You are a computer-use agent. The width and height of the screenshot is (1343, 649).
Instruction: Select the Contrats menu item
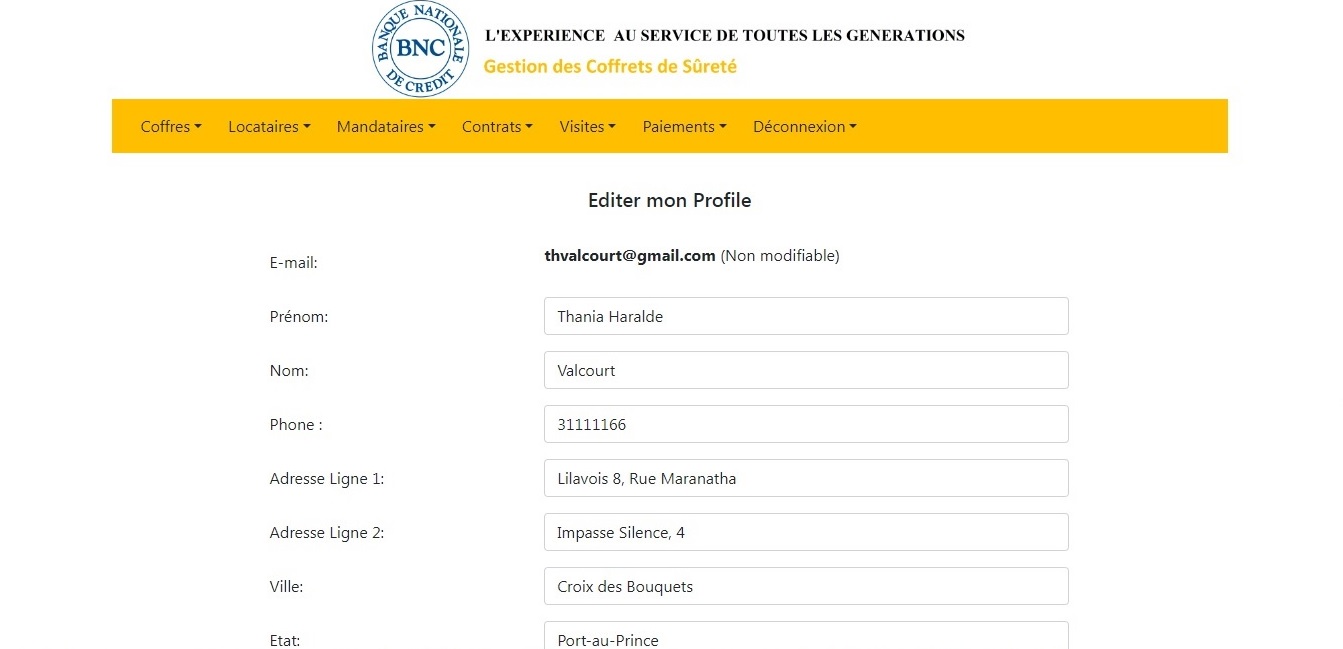pyautogui.click(x=497, y=127)
